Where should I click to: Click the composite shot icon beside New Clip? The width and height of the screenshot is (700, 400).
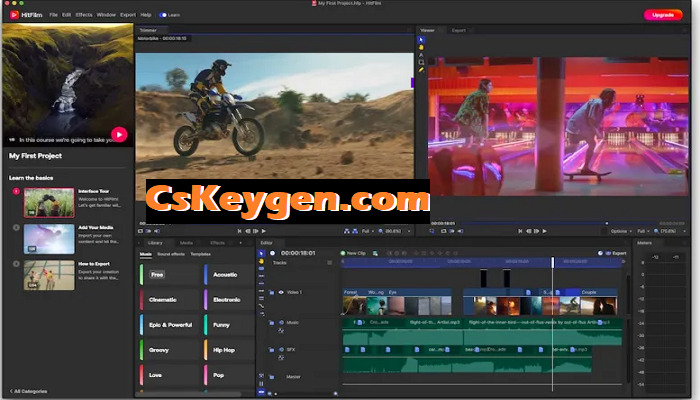pos(375,253)
